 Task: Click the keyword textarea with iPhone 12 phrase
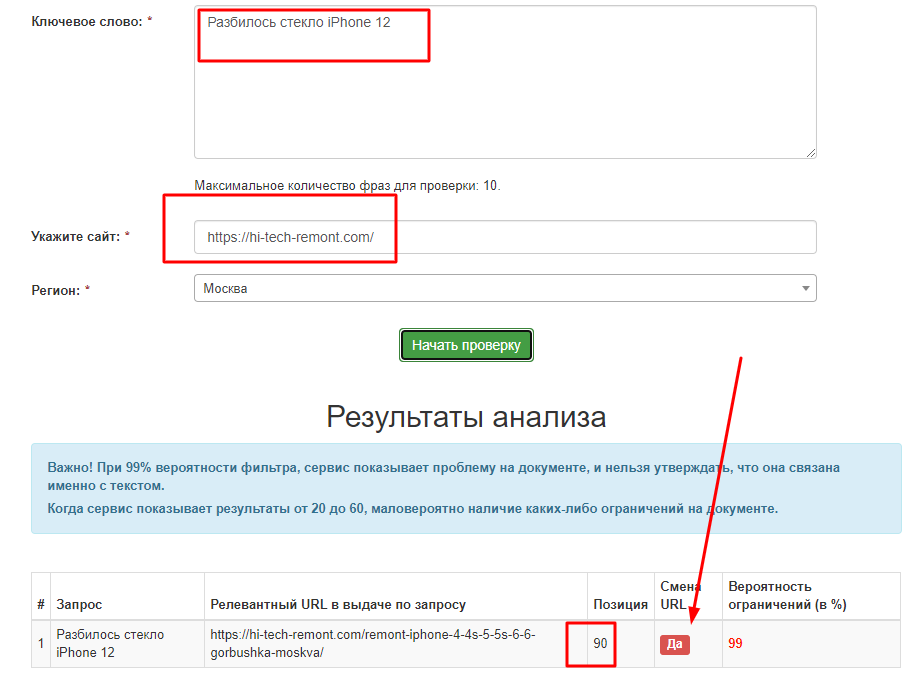(505, 81)
